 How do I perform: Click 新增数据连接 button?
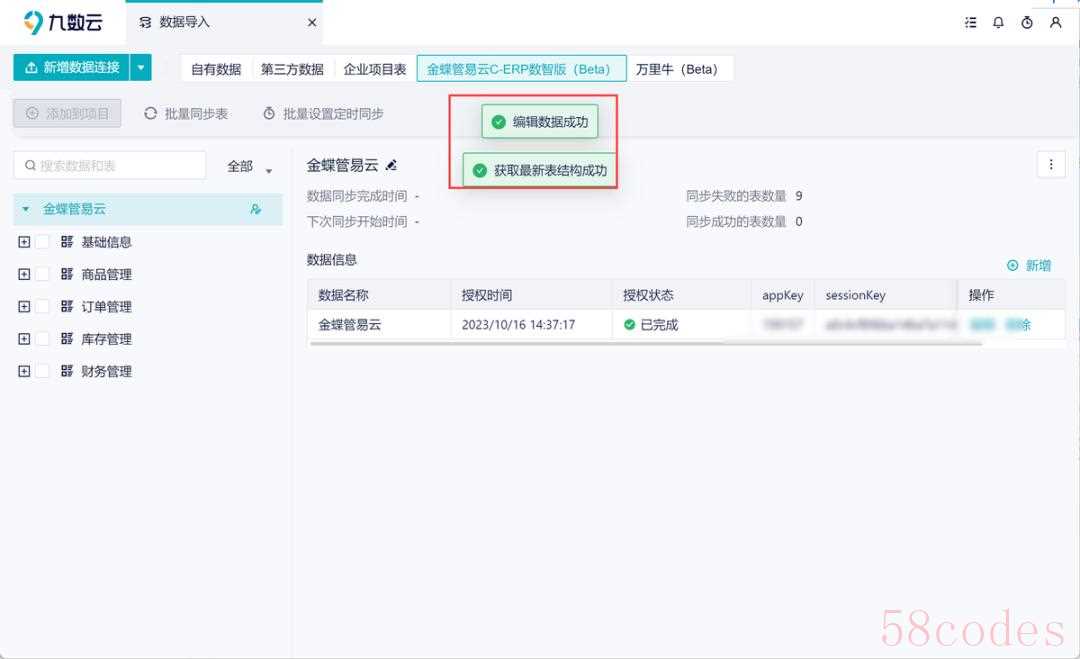(72, 67)
